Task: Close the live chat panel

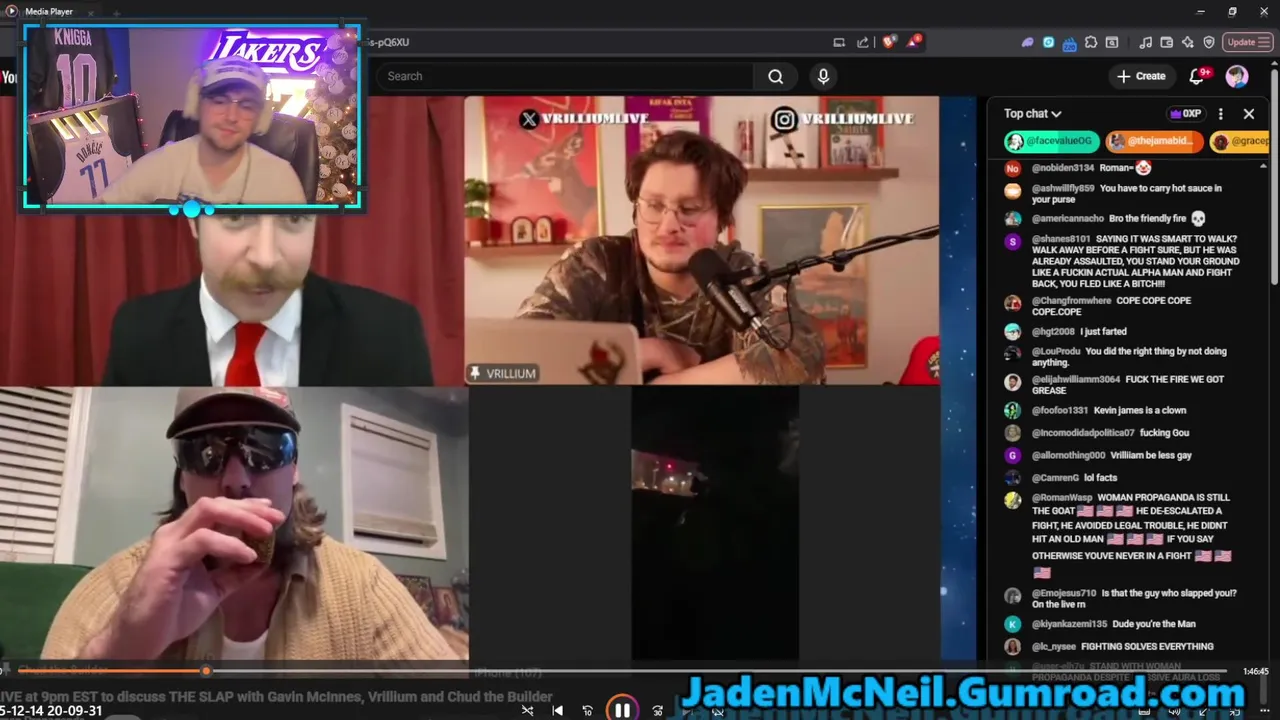Action: point(1248,114)
